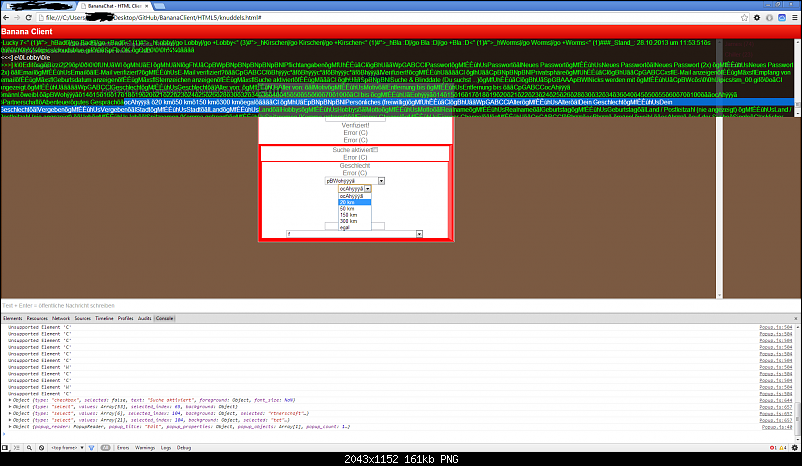Close the BananaChat browser tab
Viewport: 802px width, 466px height.
point(147,6)
